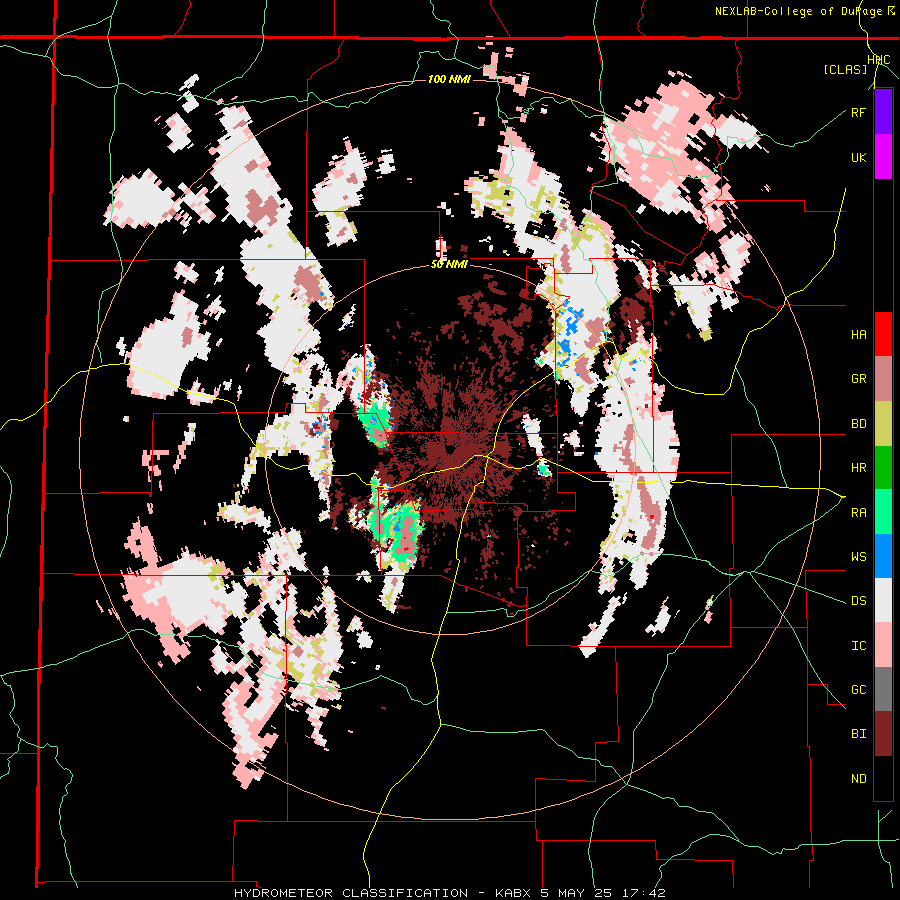Click the UK legend label
This screenshot has width=900, height=900.
tap(858, 158)
